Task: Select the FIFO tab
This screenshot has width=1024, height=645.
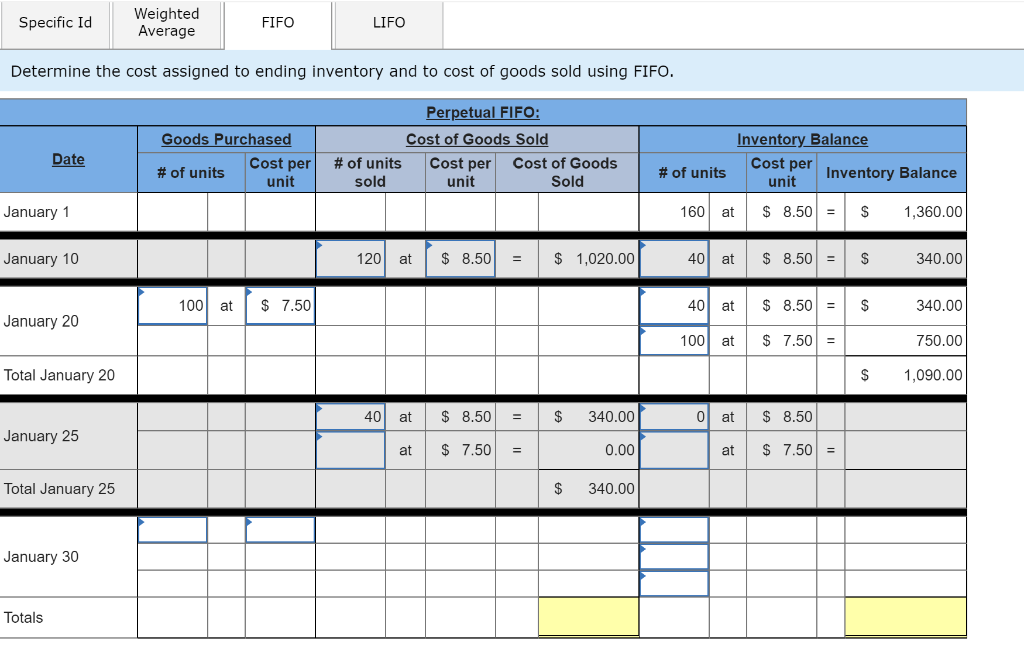Action: (278, 24)
